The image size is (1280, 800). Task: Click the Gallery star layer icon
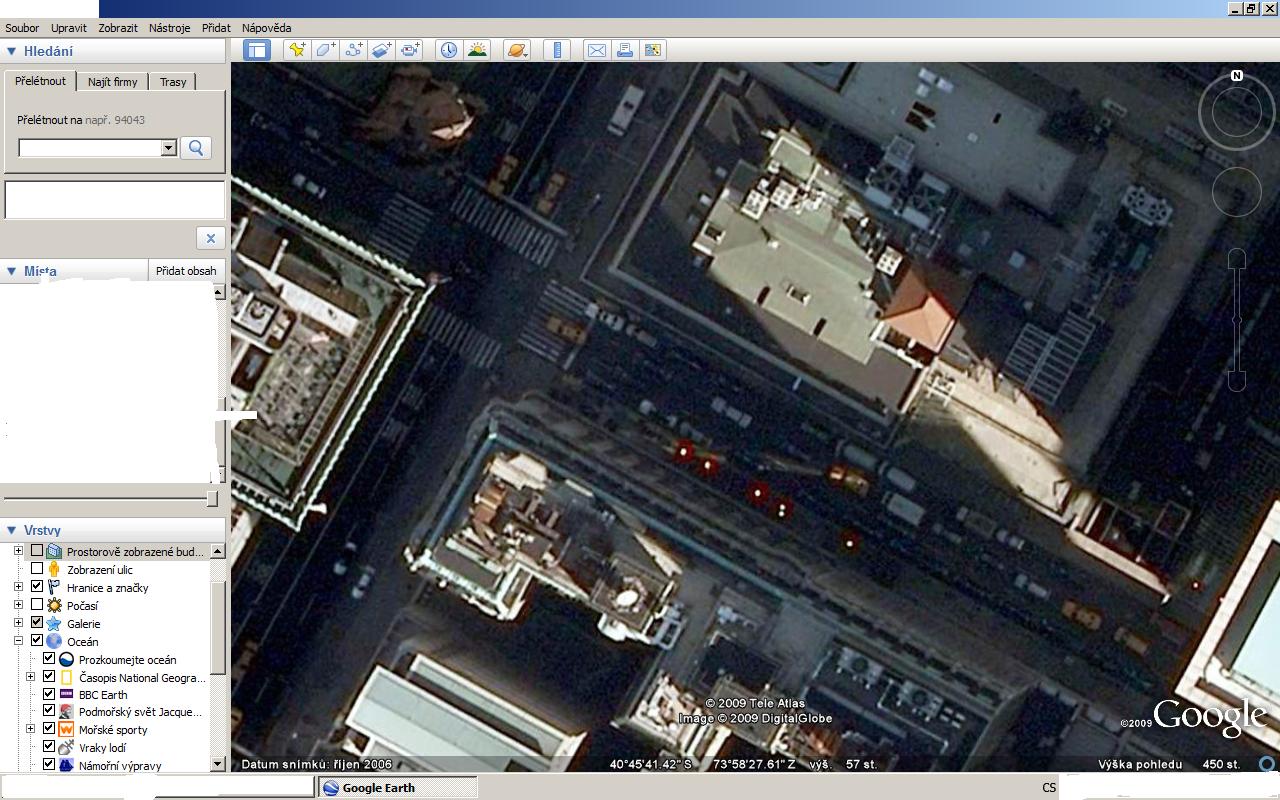(54, 624)
